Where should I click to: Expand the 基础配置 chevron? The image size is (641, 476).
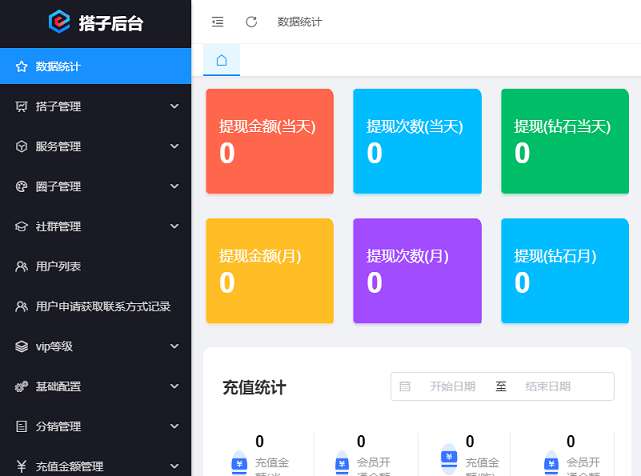(x=175, y=386)
